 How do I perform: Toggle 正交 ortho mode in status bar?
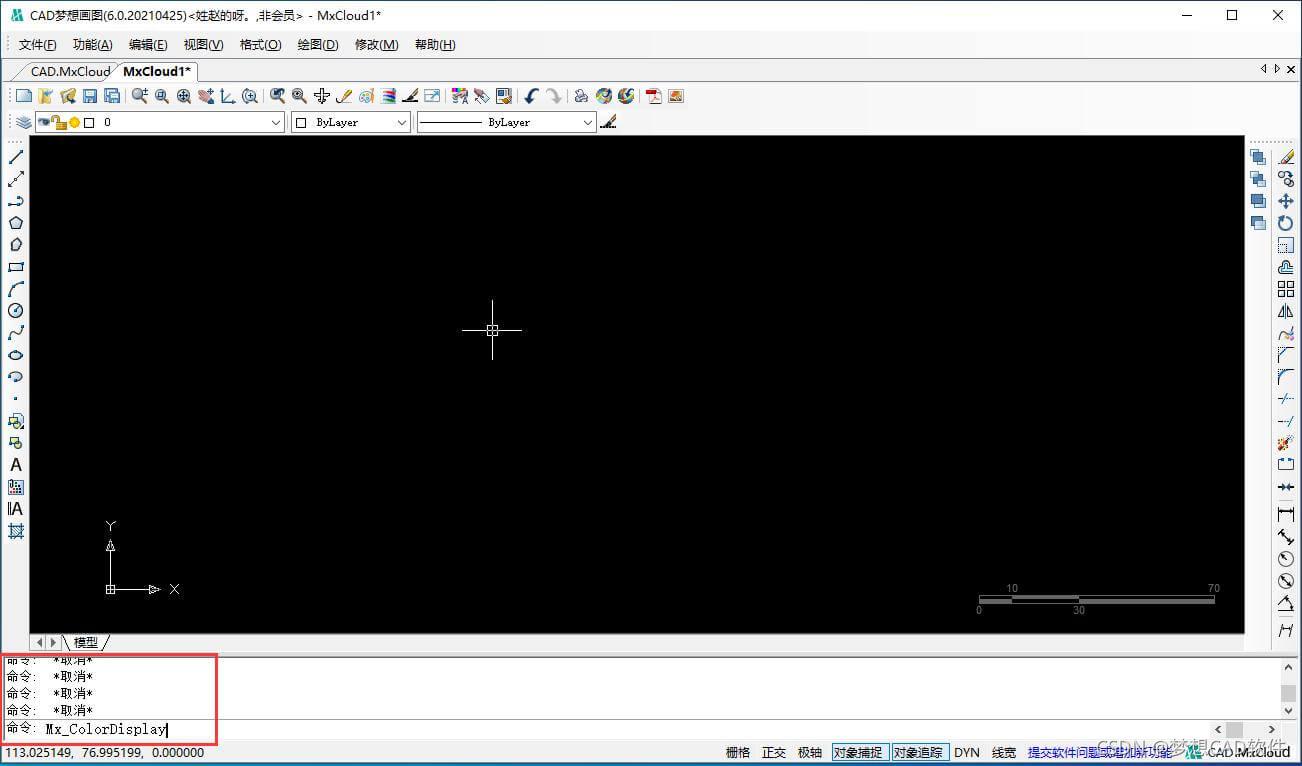coord(774,752)
